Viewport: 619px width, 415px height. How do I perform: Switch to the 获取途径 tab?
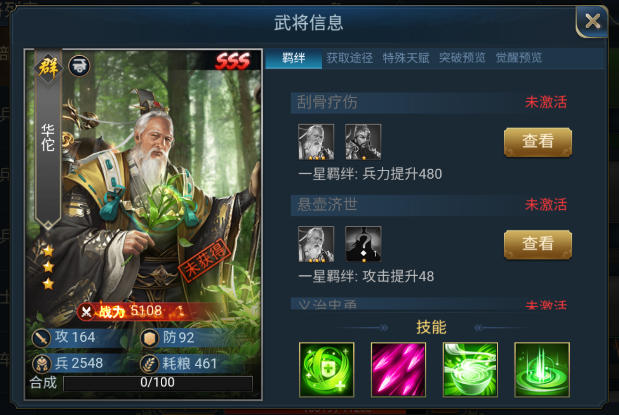pyautogui.click(x=349, y=58)
